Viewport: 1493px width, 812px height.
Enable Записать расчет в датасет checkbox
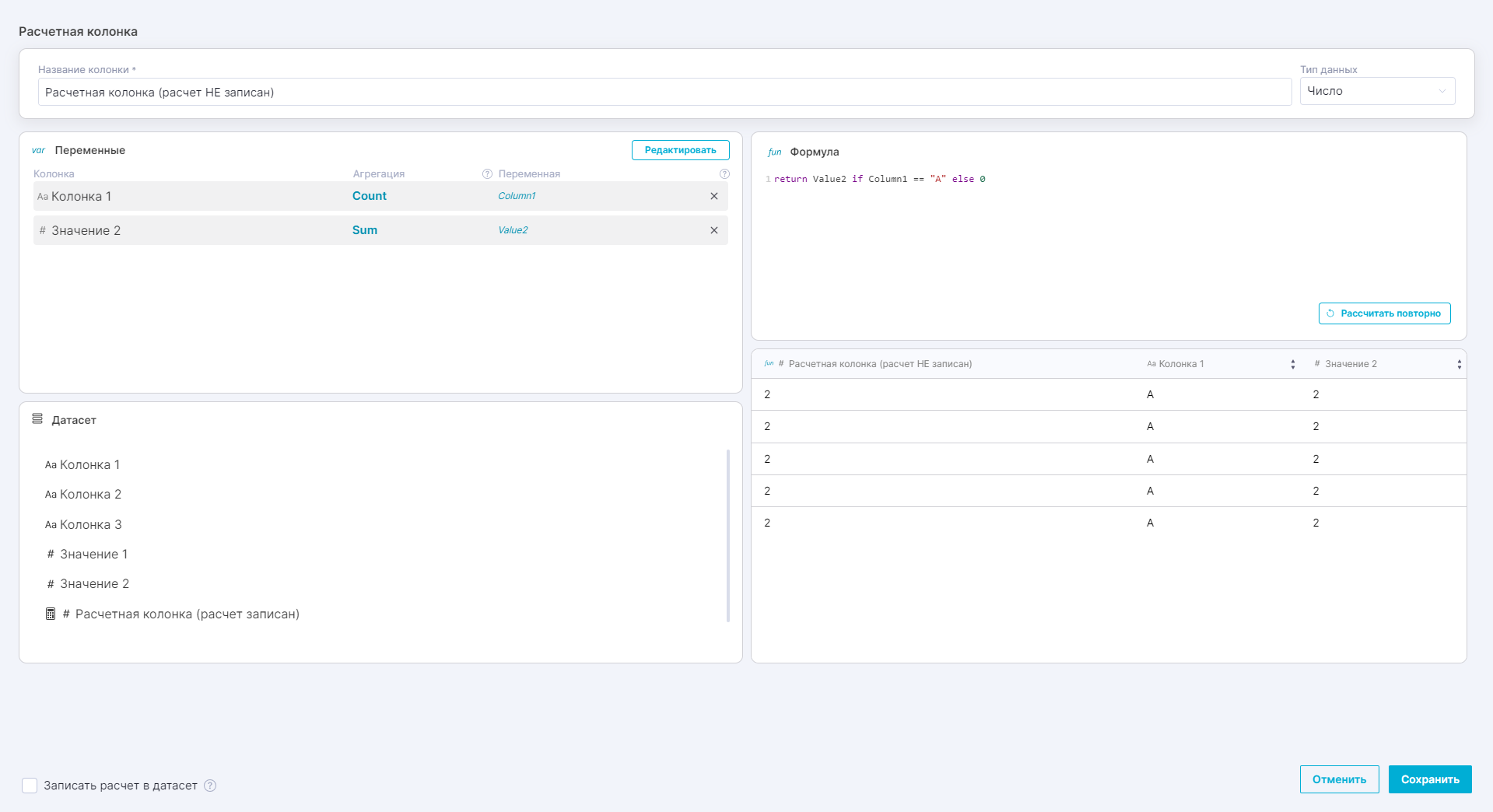click(30, 786)
